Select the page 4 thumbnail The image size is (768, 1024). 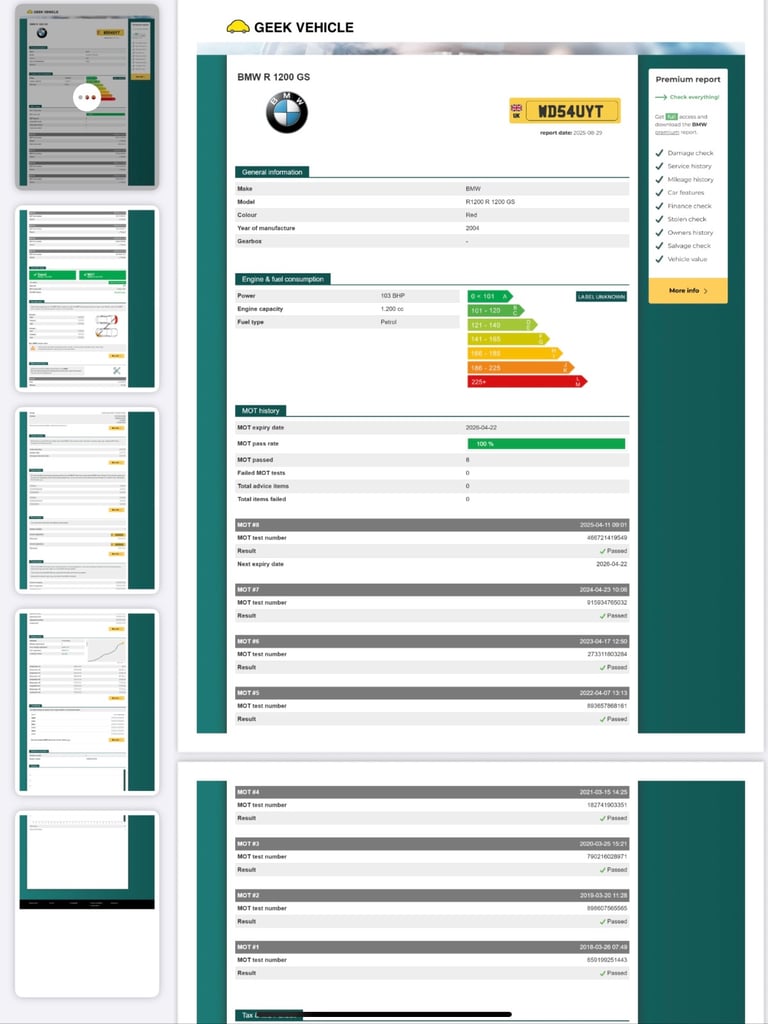point(87,702)
